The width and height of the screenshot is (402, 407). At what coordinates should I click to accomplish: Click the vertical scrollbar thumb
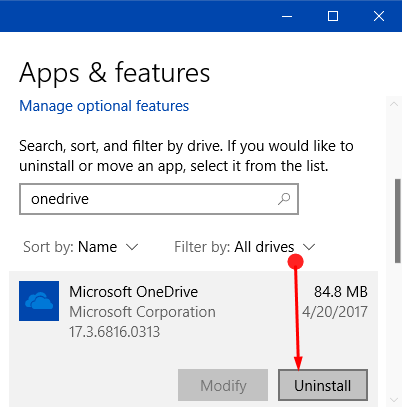point(398,221)
